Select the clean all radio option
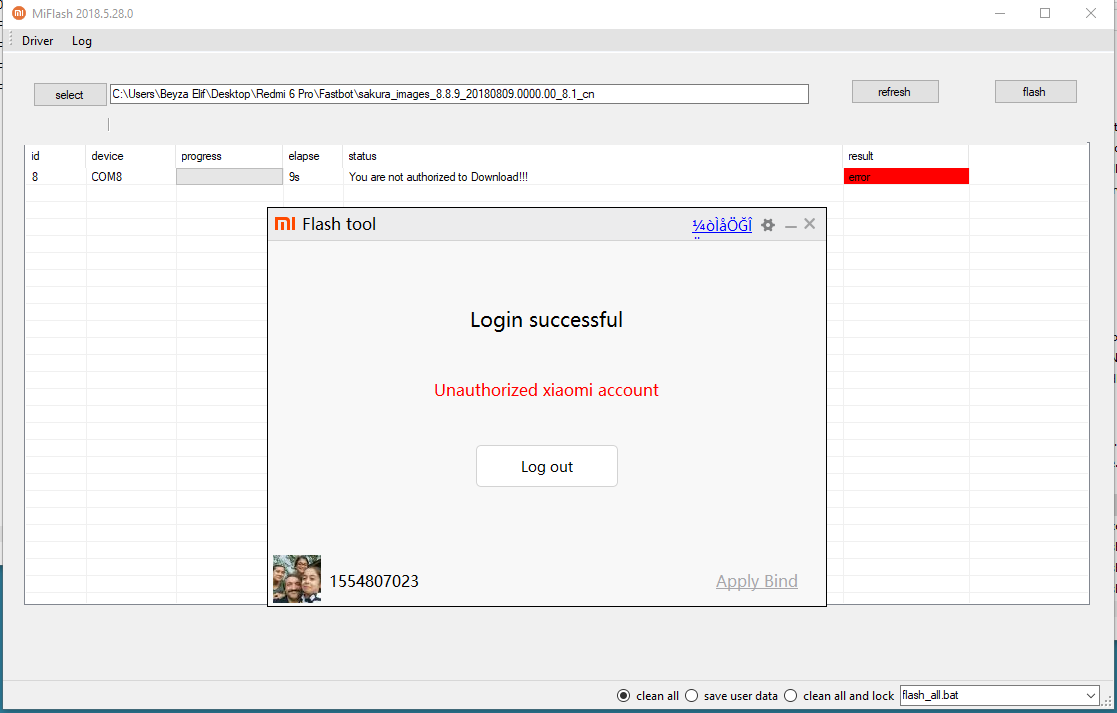This screenshot has height=713, width=1117. pyautogui.click(x=623, y=695)
